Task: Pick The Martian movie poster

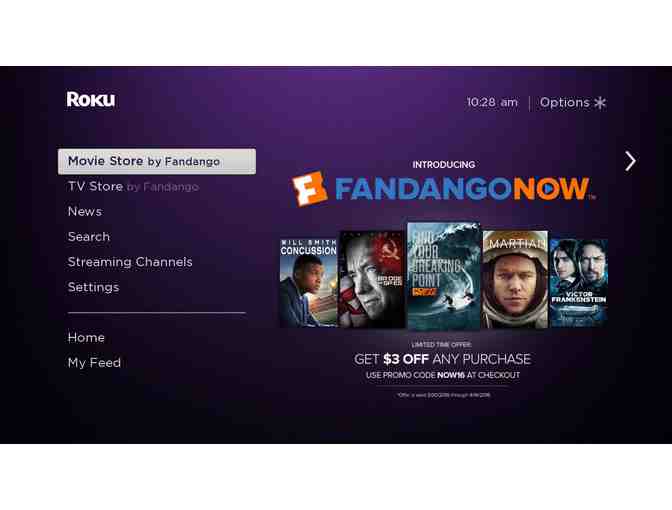Action: click(515, 279)
